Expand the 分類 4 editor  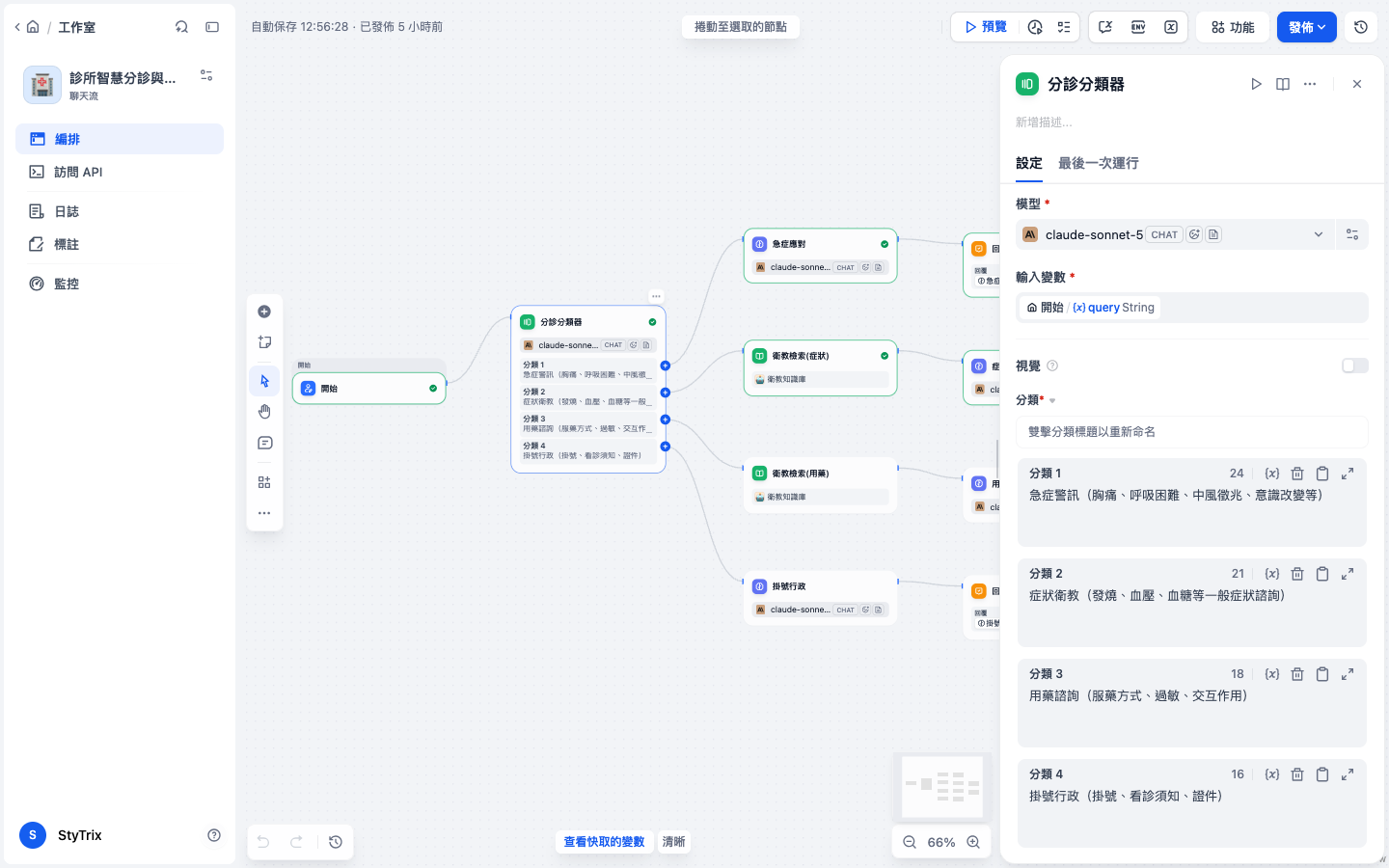pyautogui.click(x=1348, y=774)
